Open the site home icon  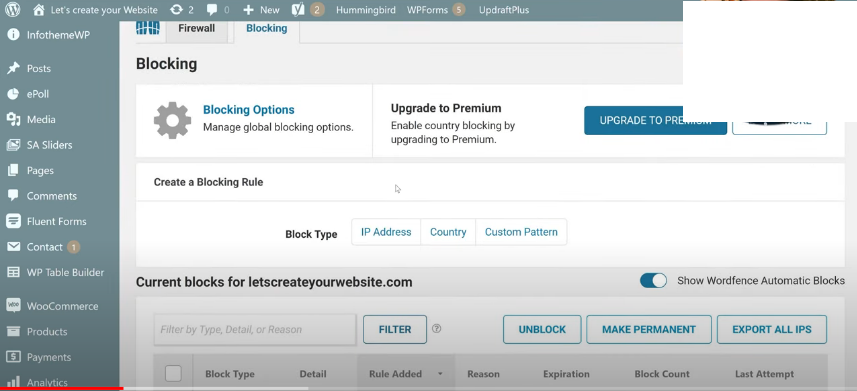(x=38, y=10)
